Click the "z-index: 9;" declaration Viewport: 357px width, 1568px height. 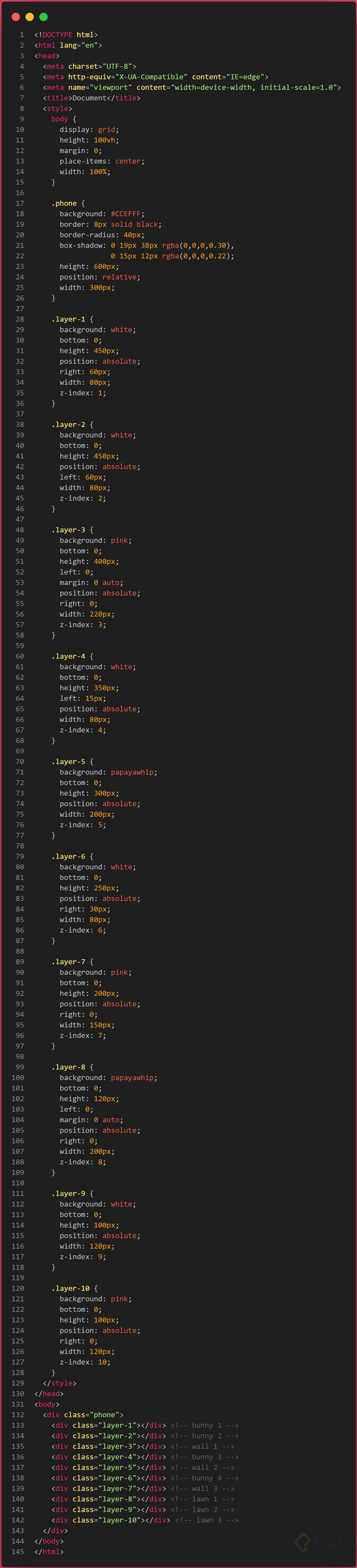[83, 1257]
